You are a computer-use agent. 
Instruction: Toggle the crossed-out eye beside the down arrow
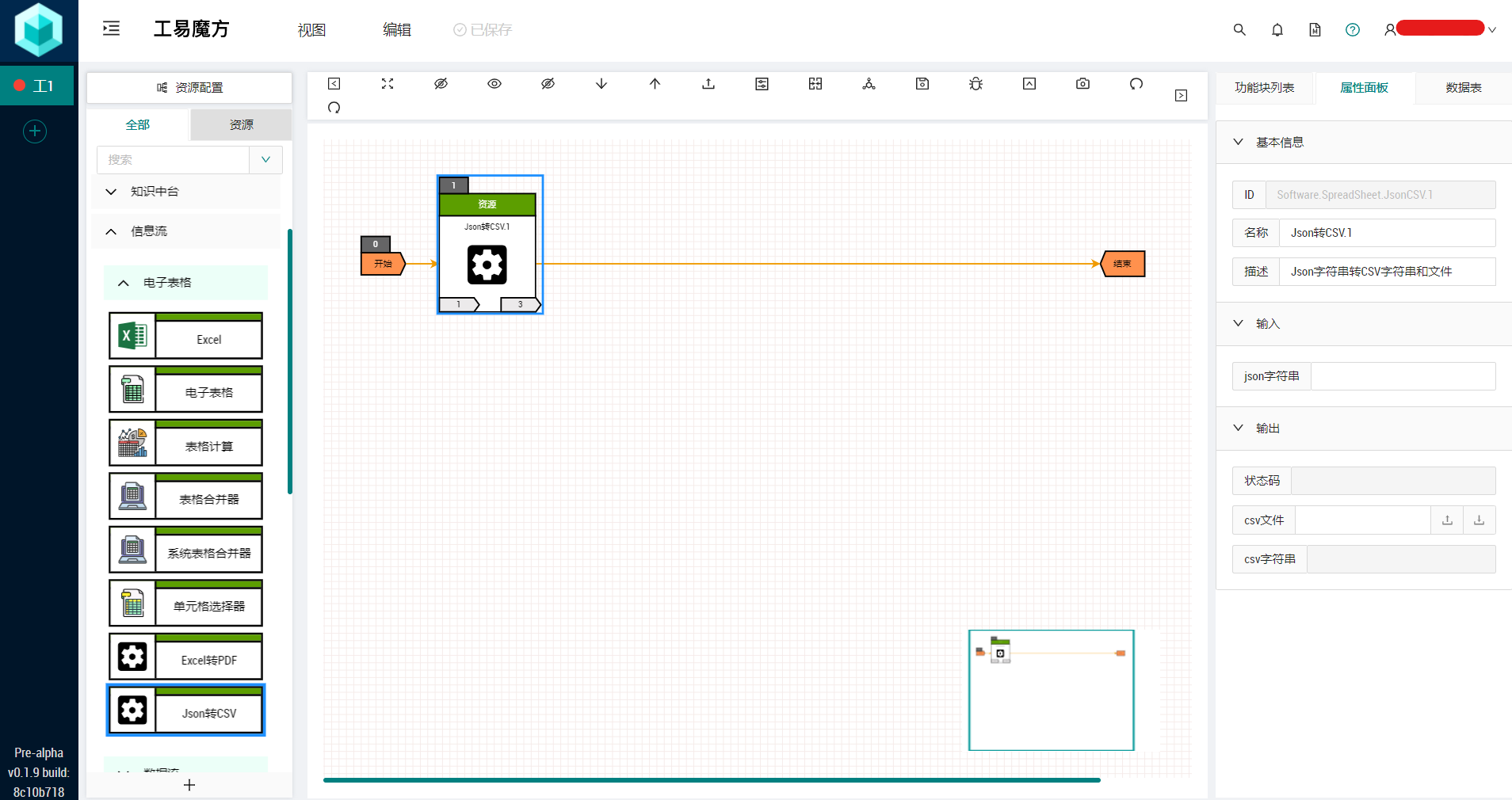pyautogui.click(x=548, y=84)
